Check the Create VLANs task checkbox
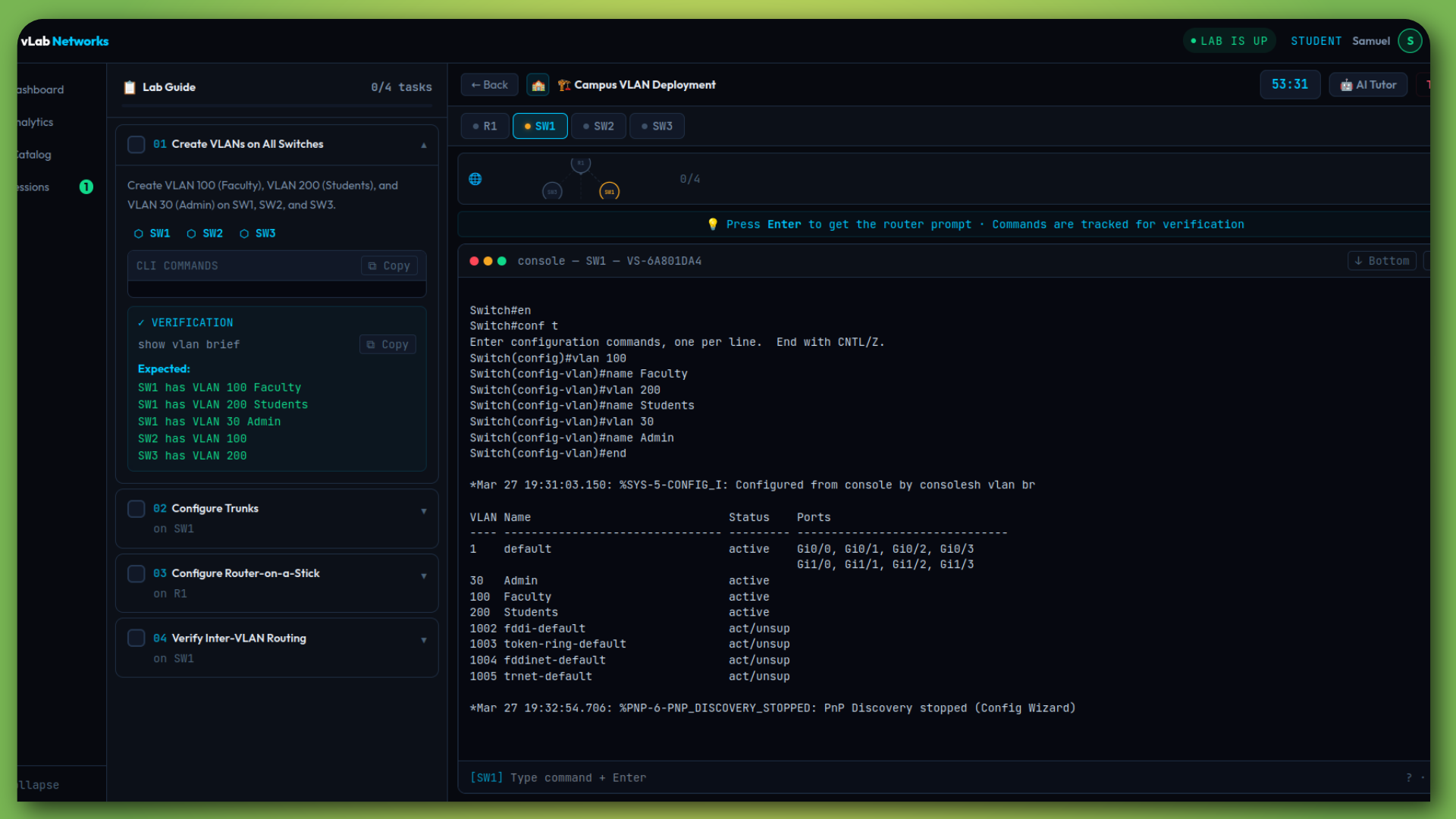The height and width of the screenshot is (819, 1456). pyautogui.click(x=136, y=144)
